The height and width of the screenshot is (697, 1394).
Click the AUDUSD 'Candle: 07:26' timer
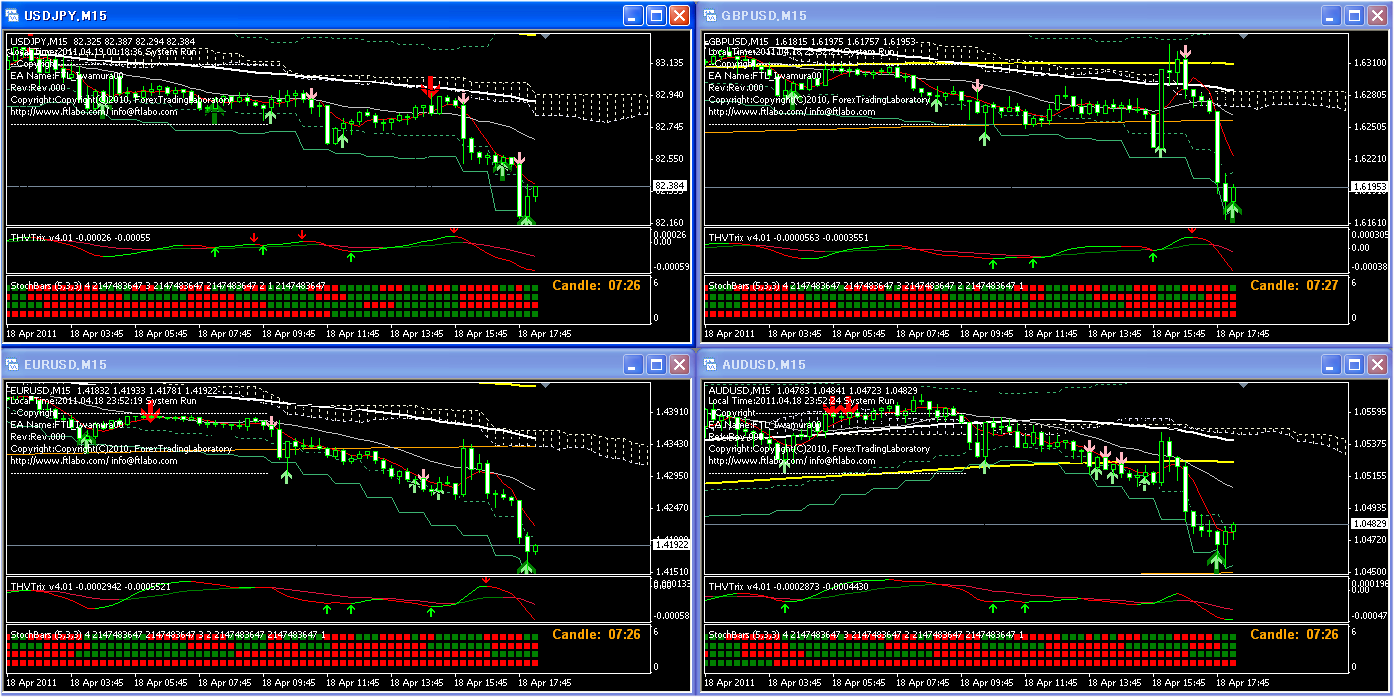[x=1294, y=634]
